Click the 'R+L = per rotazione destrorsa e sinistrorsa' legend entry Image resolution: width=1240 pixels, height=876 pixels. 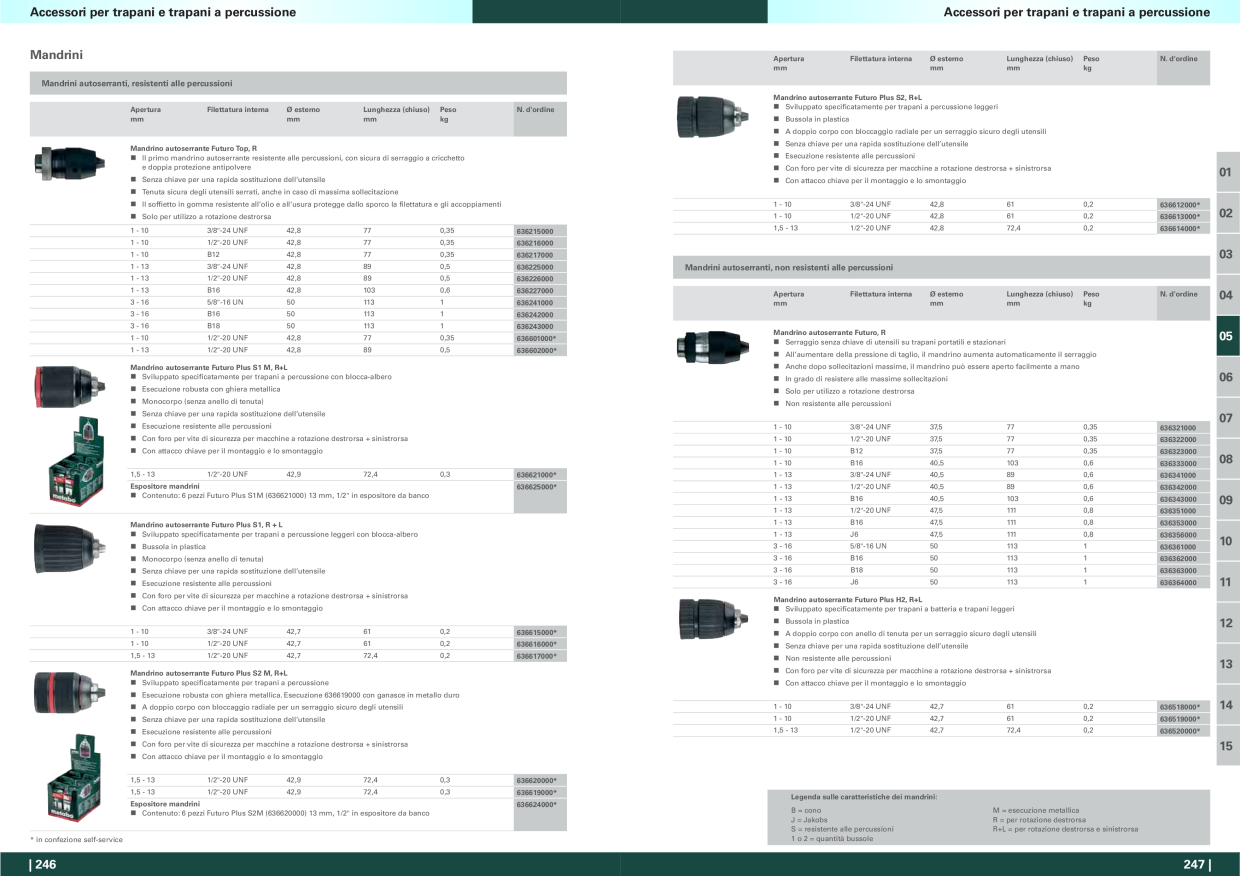pos(1065,829)
